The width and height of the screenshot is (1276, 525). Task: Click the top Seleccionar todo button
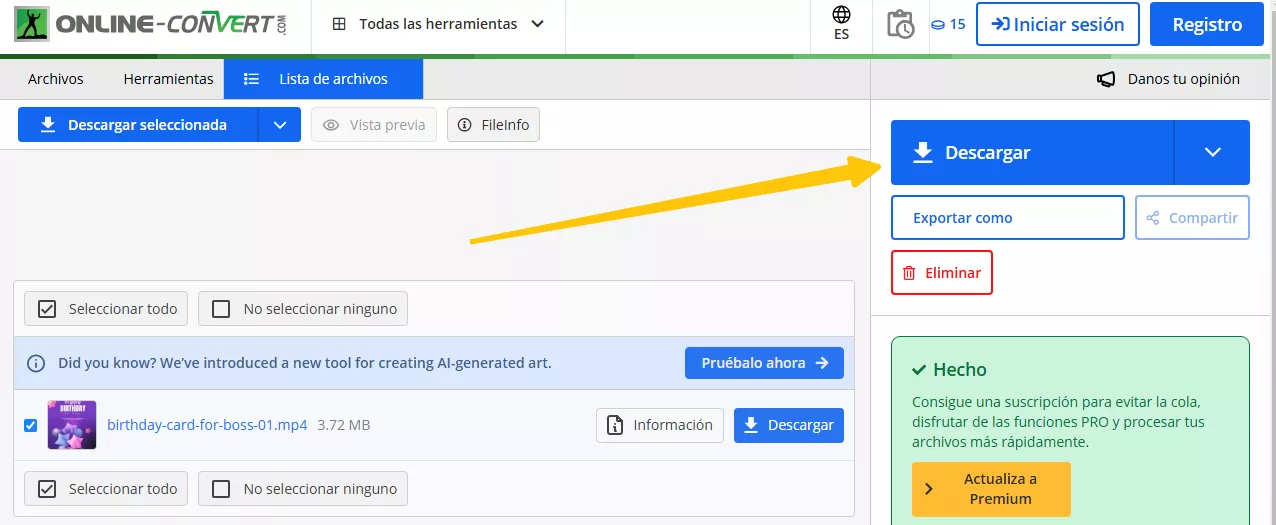(107, 309)
